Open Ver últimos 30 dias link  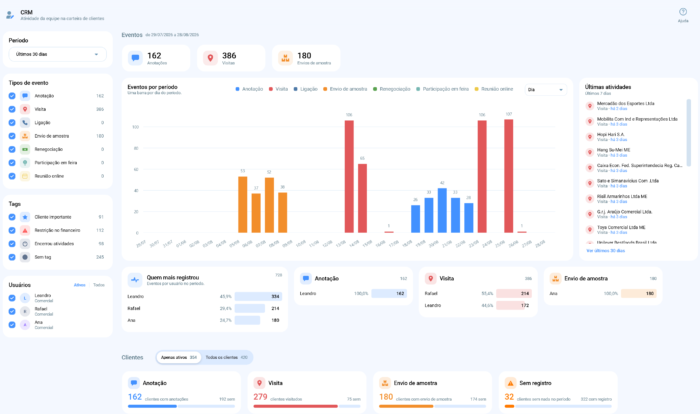pos(605,251)
